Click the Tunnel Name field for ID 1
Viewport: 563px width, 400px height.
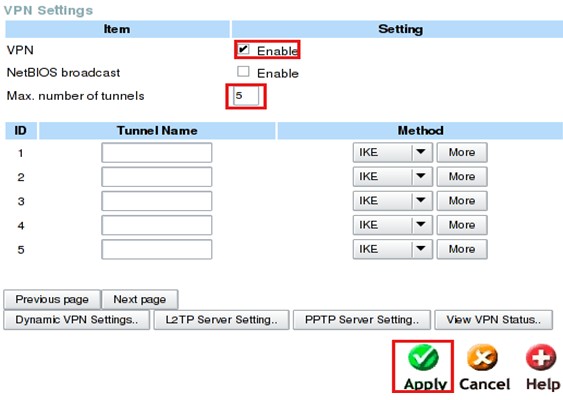(x=157, y=153)
